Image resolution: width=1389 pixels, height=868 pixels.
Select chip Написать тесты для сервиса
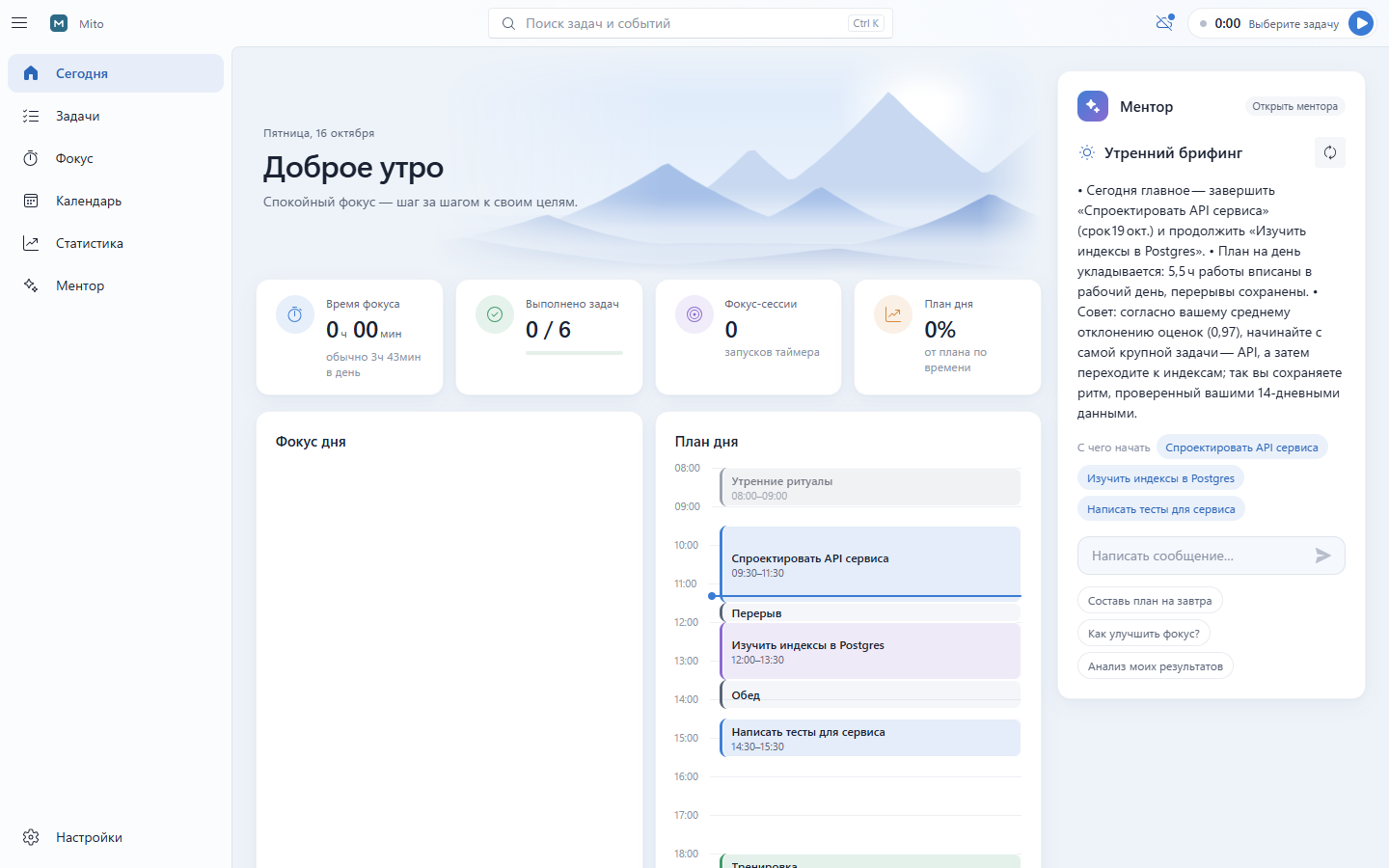click(x=1160, y=509)
